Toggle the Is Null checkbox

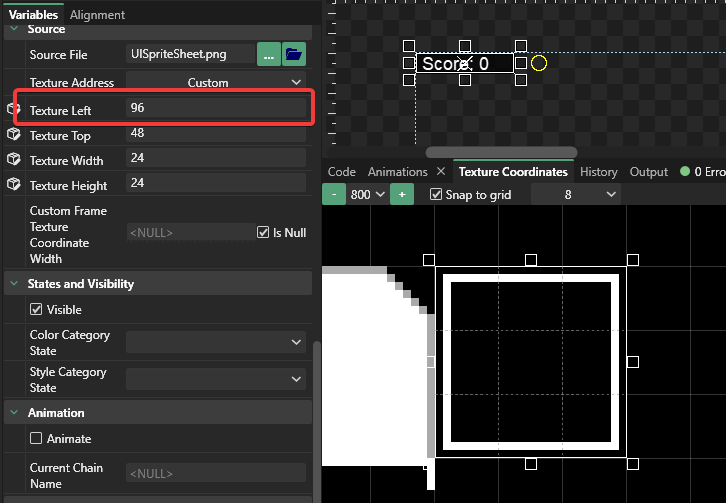[x=264, y=232]
